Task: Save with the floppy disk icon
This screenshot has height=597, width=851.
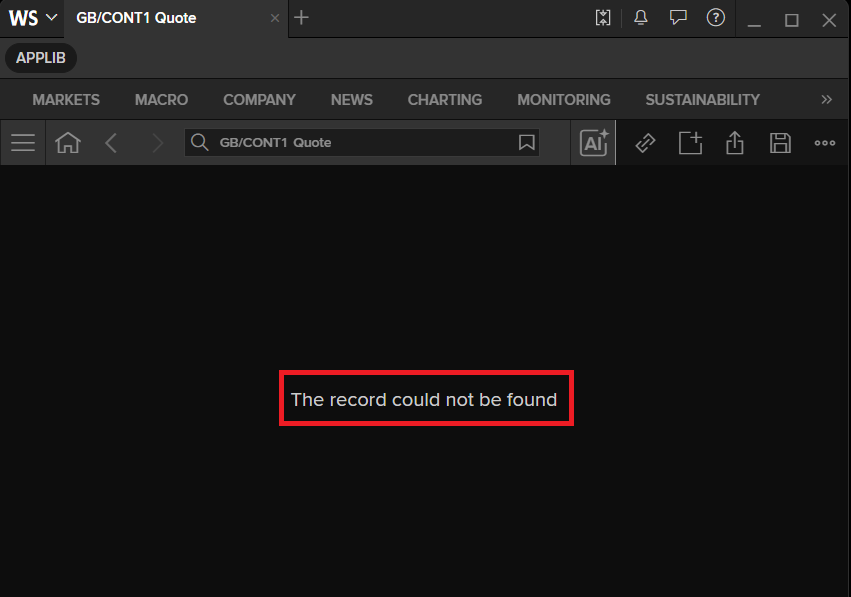Action: point(780,143)
